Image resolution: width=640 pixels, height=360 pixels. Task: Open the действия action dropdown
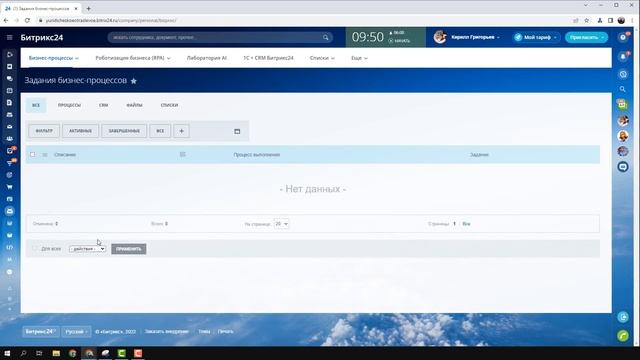pos(87,249)
